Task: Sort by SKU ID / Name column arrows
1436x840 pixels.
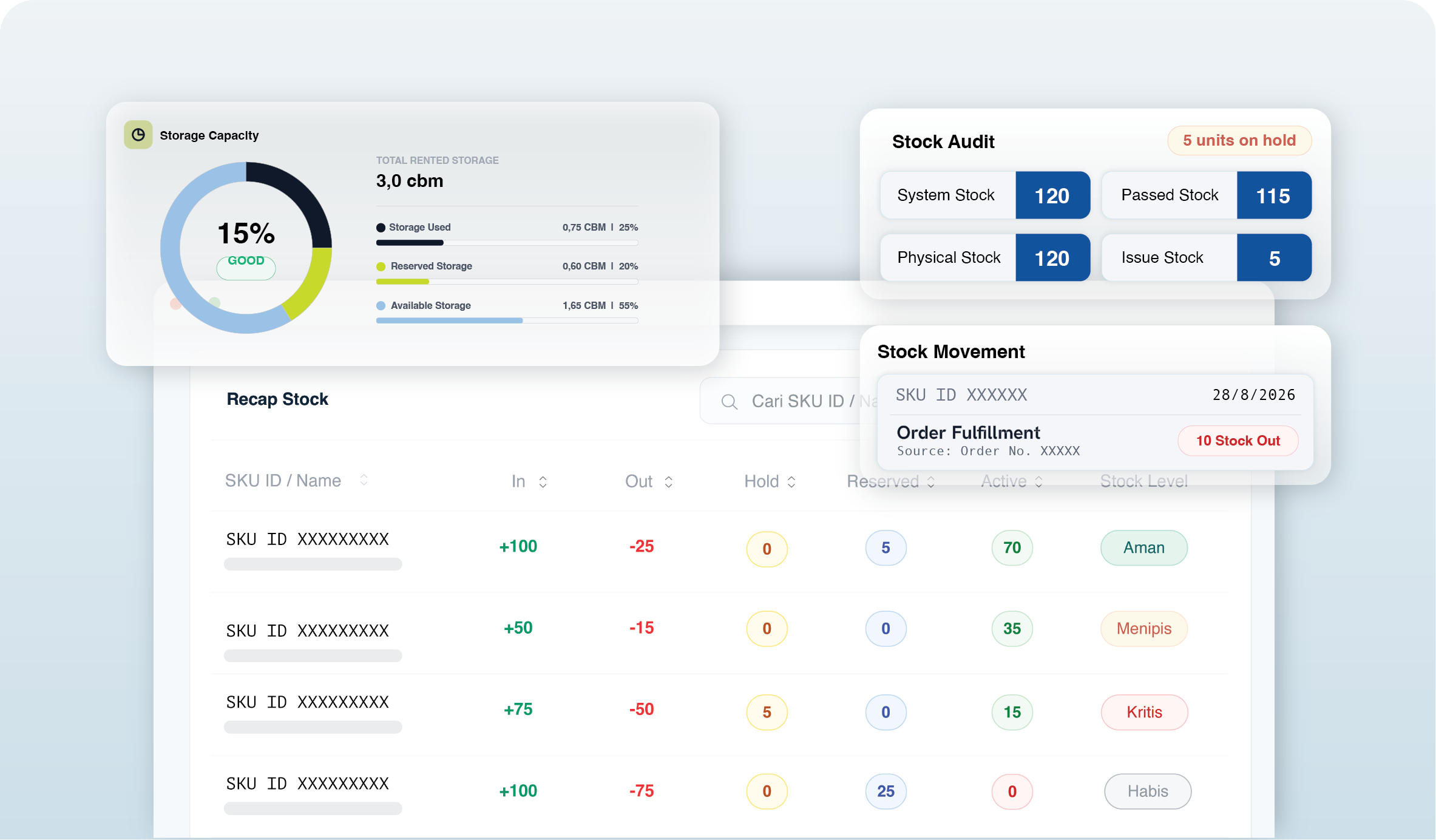Action: coord(364,480)
